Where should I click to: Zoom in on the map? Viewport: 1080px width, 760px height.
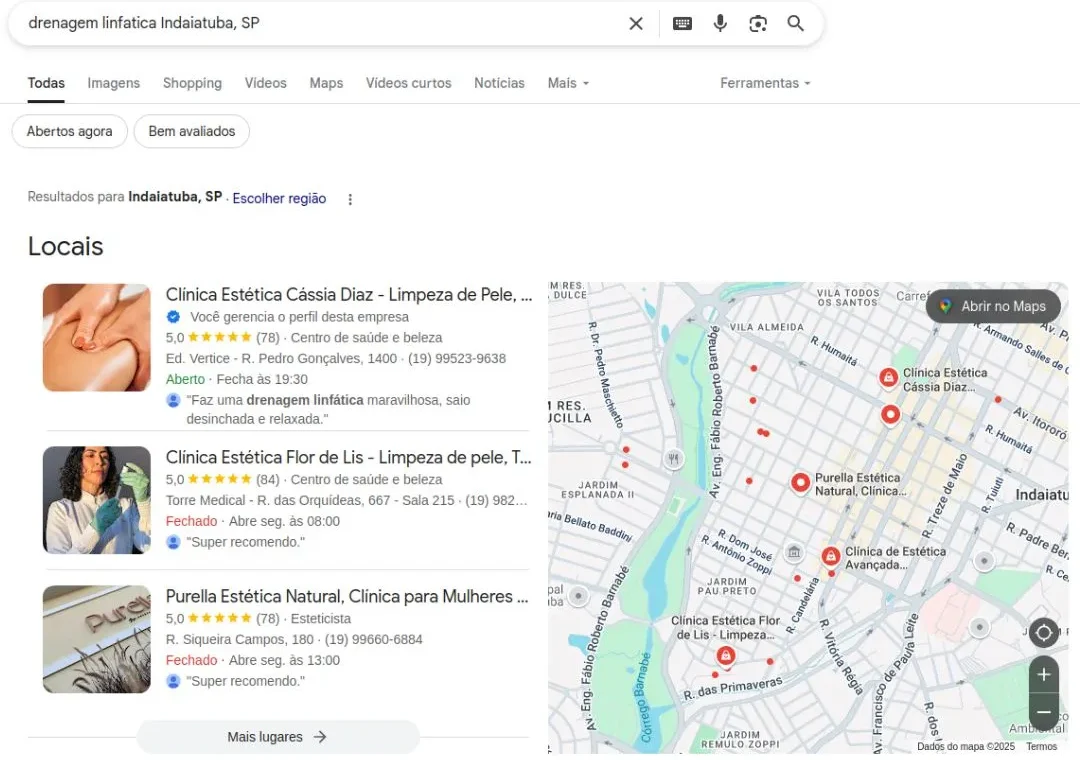coord(1044,675)
